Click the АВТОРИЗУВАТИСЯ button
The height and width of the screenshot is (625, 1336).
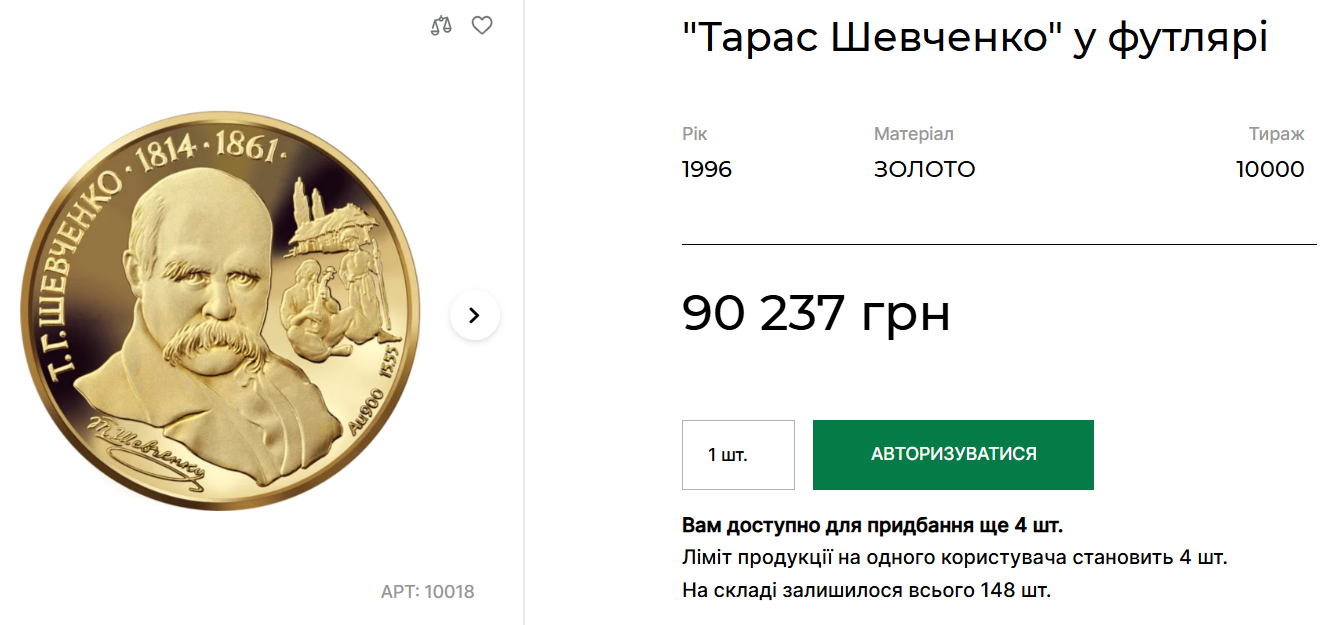(x=953, y=455)
